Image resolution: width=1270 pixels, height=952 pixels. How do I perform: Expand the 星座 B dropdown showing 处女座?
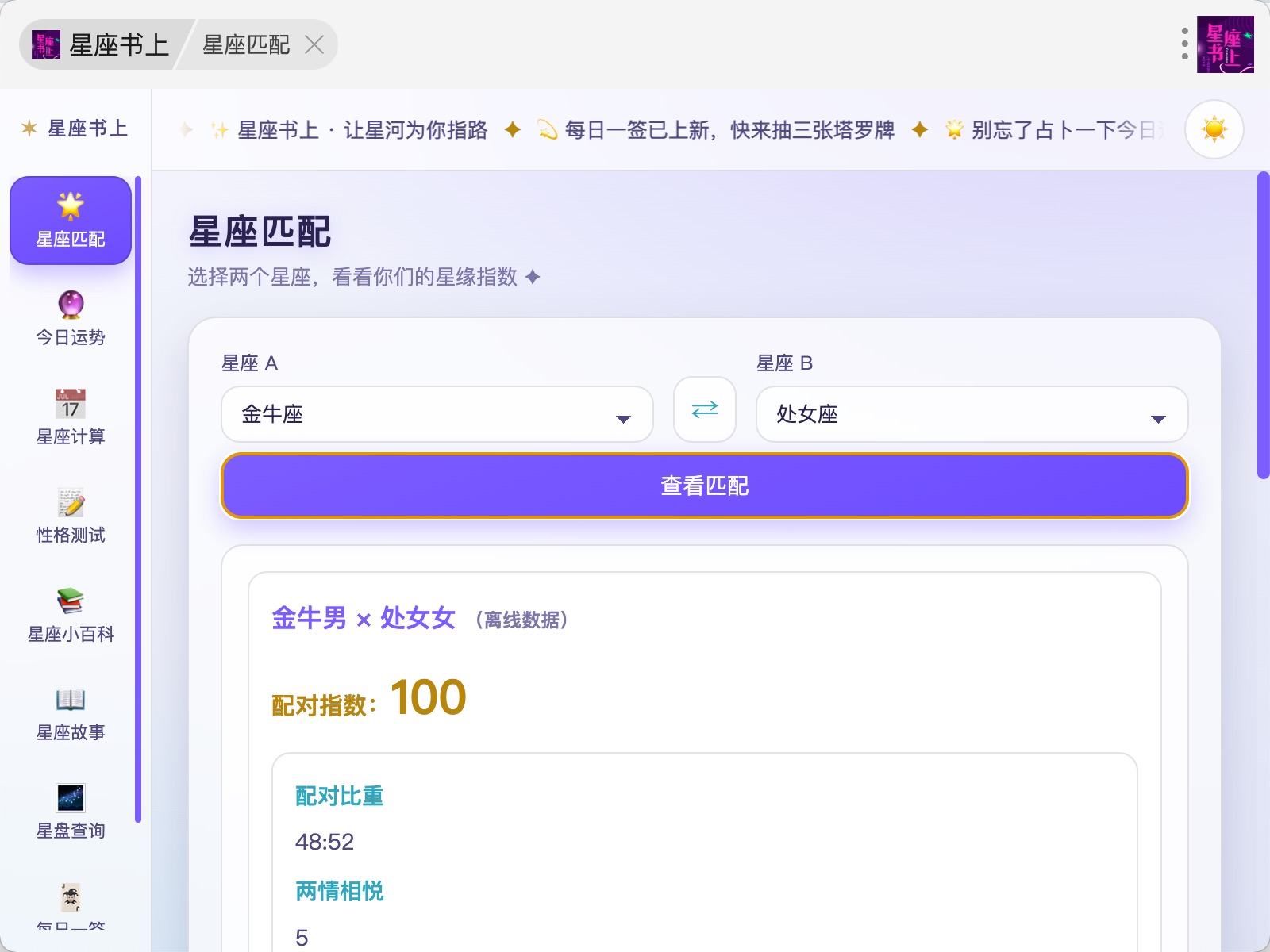(972, 414)
